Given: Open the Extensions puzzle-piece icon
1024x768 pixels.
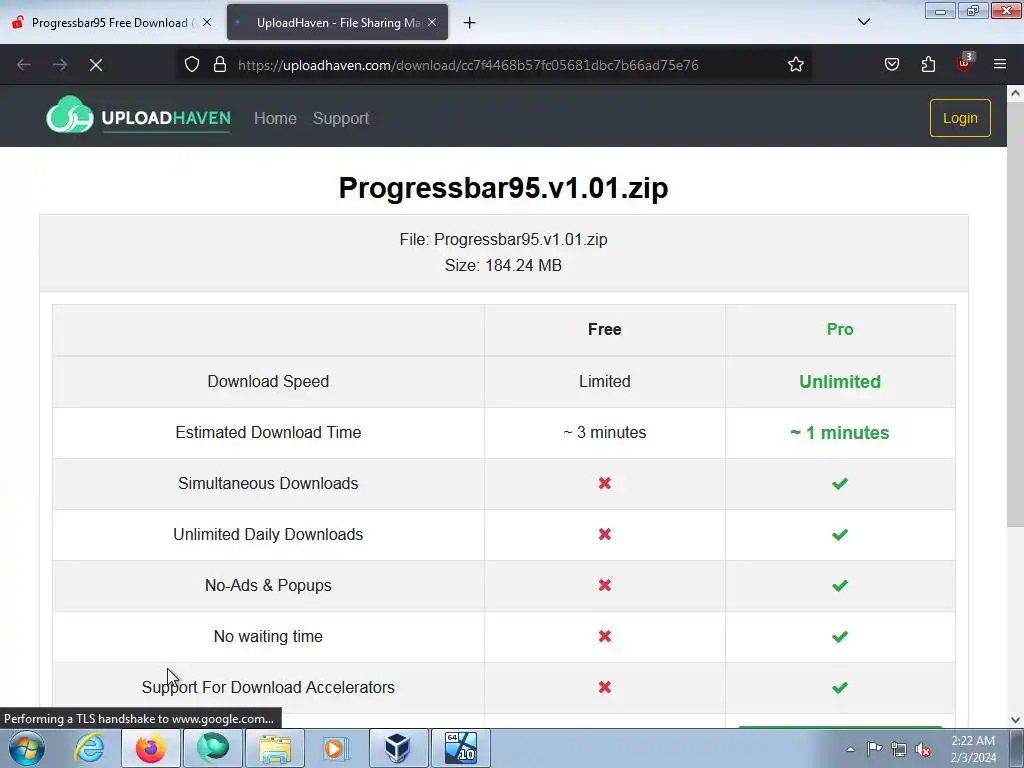Looking at the screenshot, I should (928, 65).
